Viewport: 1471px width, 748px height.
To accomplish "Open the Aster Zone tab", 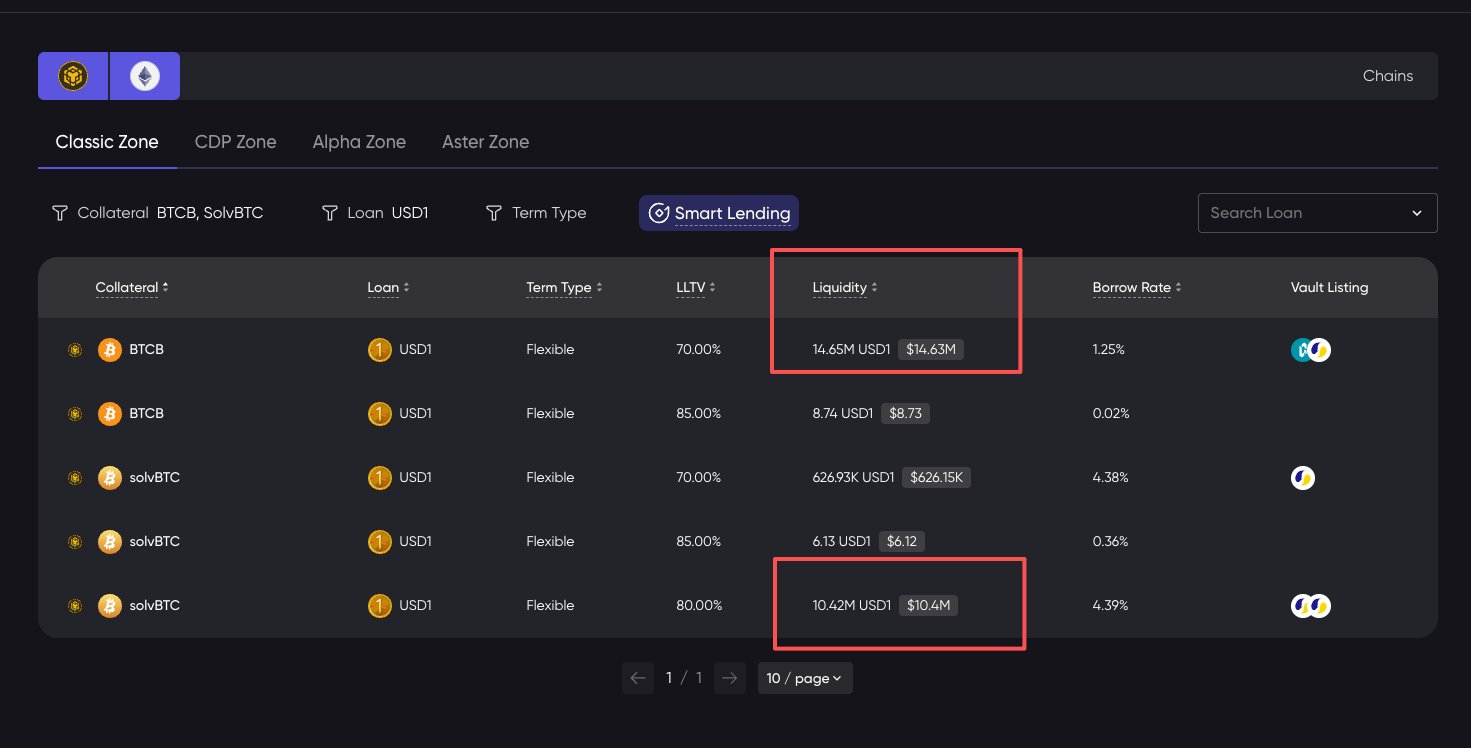I will 485,142.
